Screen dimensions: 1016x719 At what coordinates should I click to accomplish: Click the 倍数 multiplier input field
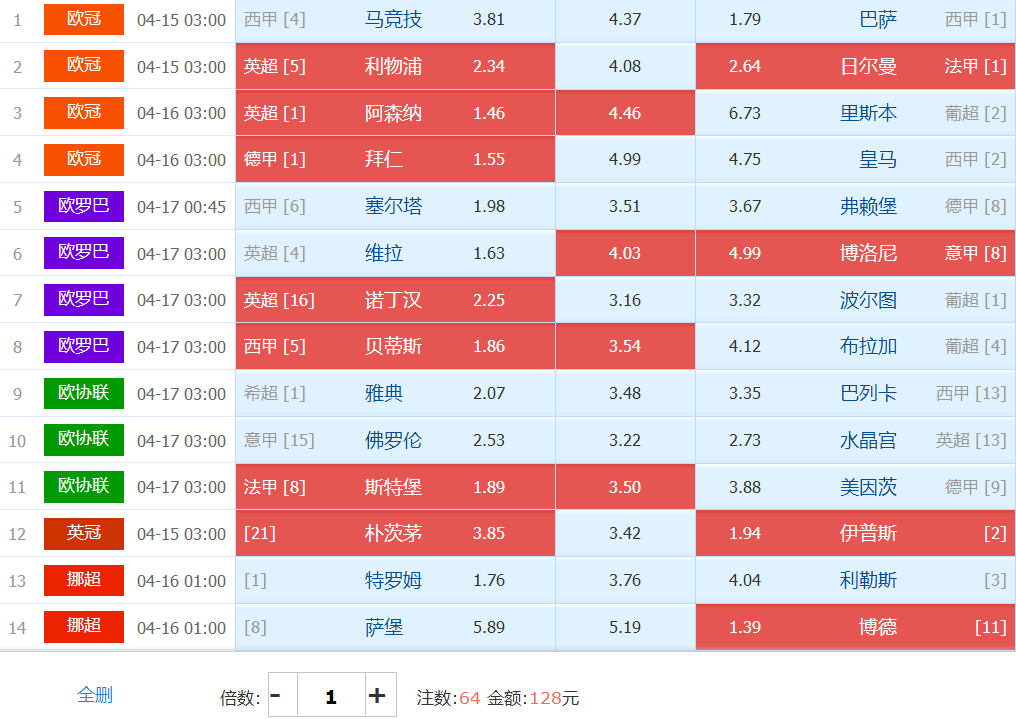click(x=330, y=696)
